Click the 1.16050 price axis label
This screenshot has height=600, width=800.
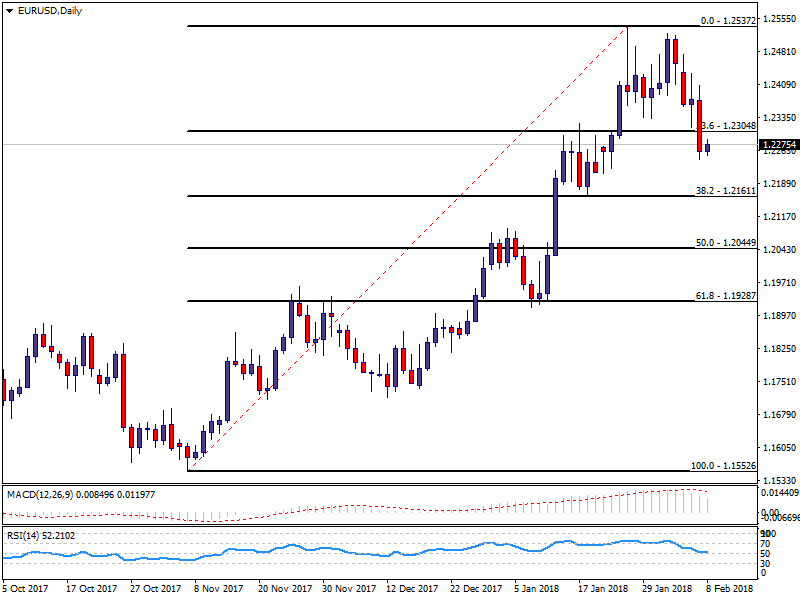click(x=779, y=448)
